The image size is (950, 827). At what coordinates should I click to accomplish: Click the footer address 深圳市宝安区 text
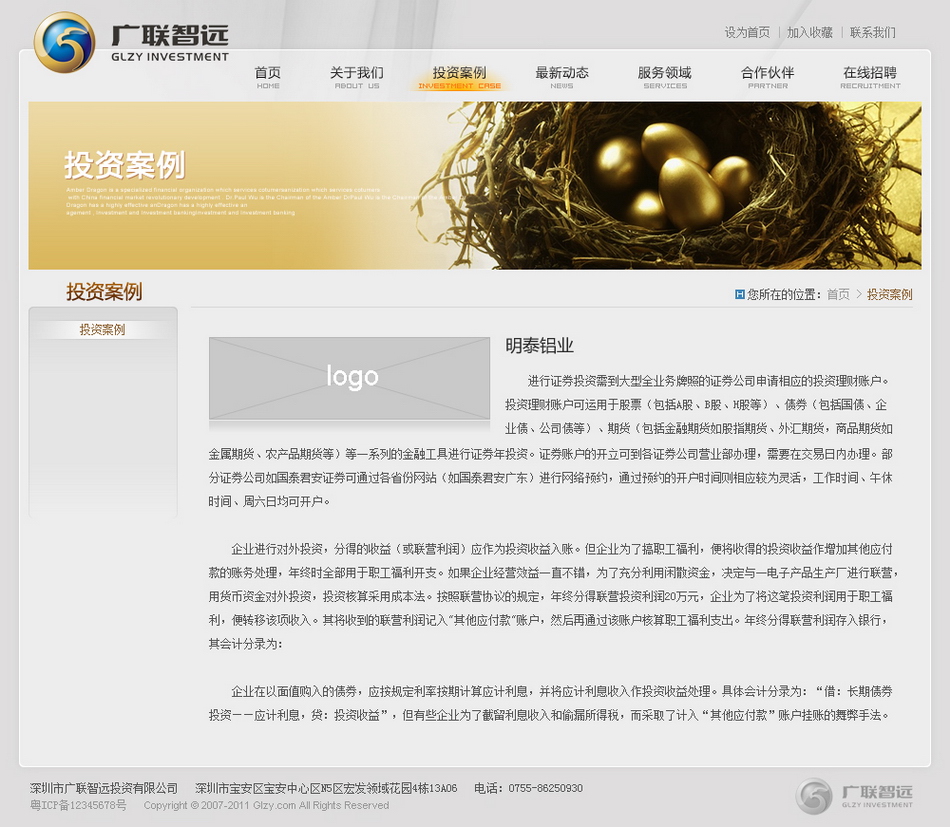coord(326,788)
